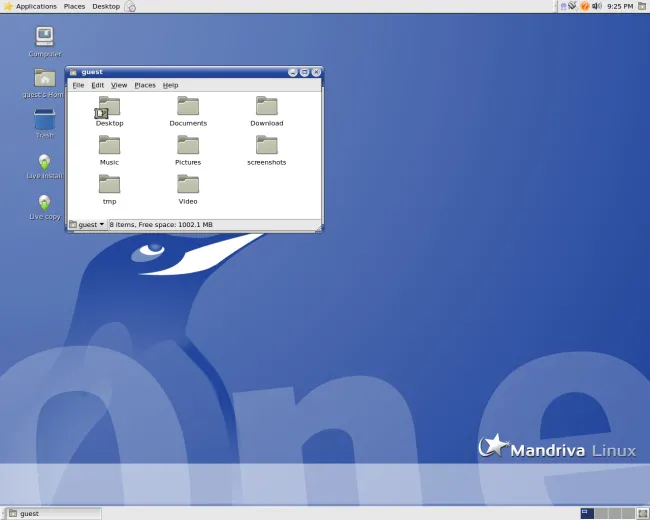Expand the guest location dropdown in status bar
The image size is (650, 520).
(x=87, y=224)
